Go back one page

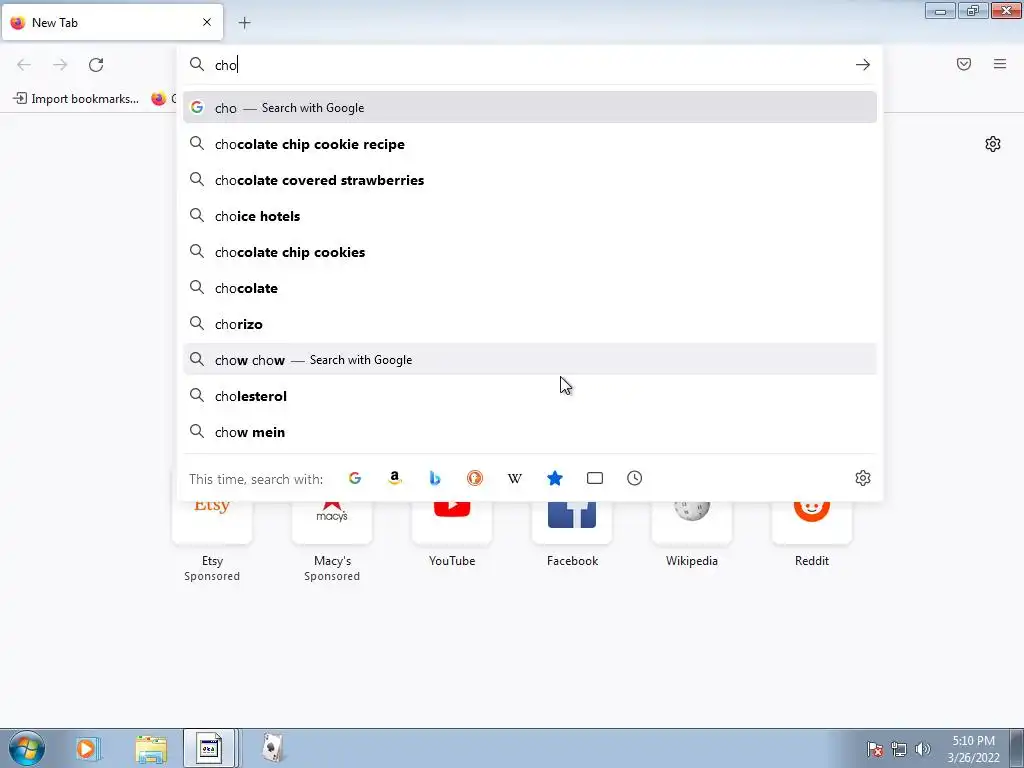click(24, 65)
